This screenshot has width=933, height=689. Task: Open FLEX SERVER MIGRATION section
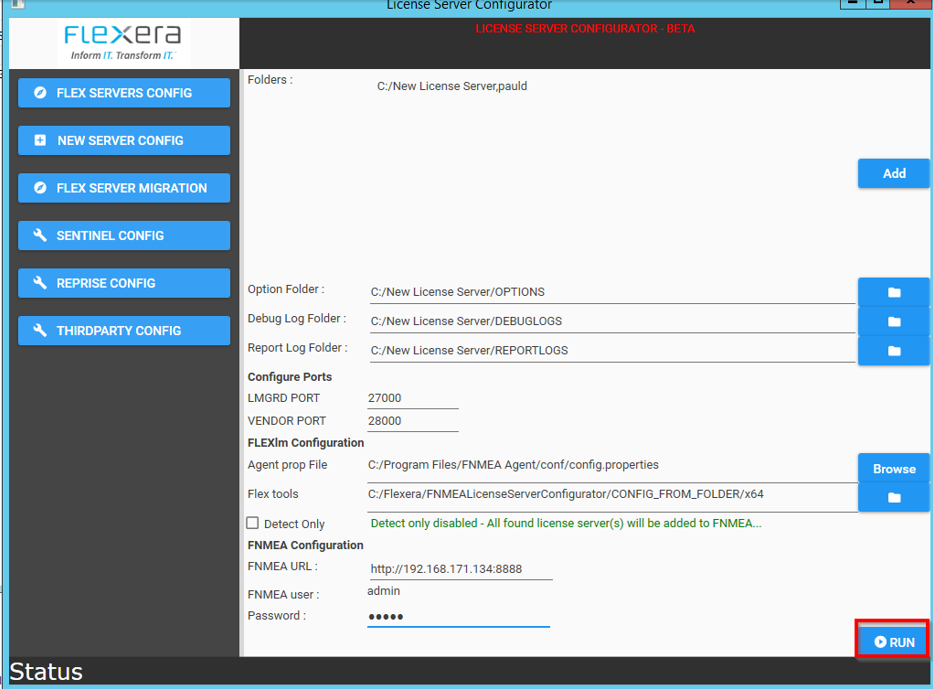tap(124, 188)
